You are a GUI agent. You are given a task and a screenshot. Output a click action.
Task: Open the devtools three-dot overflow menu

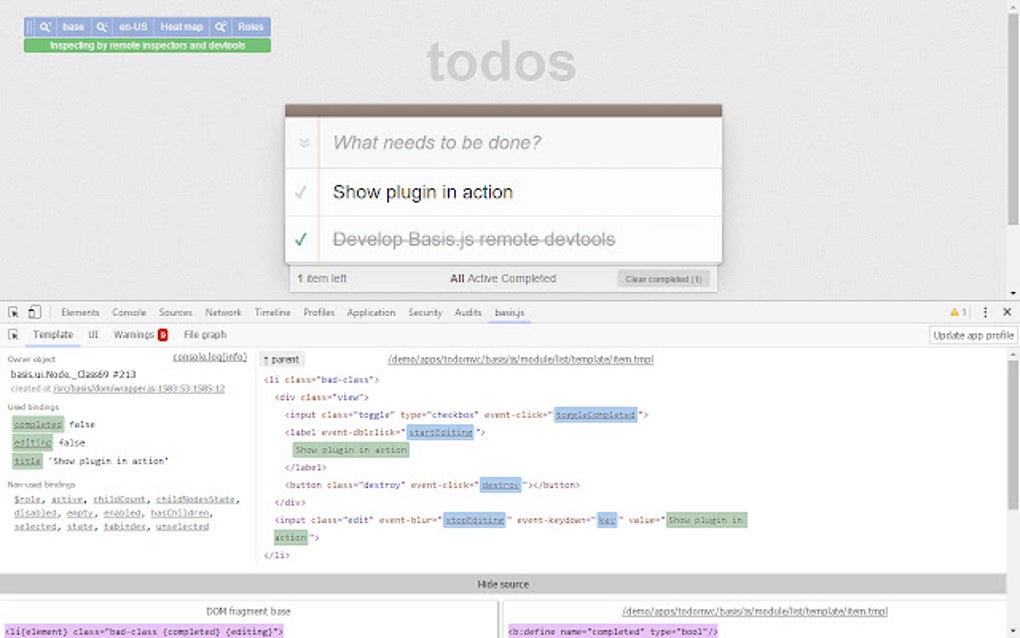click(985, 312)
